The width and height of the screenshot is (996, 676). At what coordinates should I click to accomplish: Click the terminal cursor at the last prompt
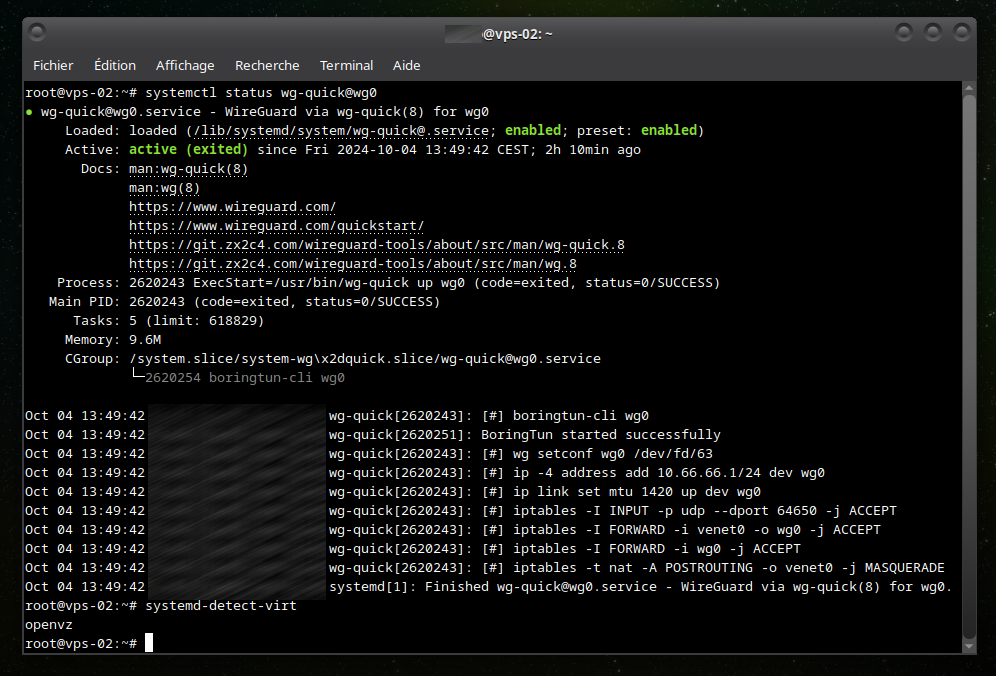(x=149, y=643)
